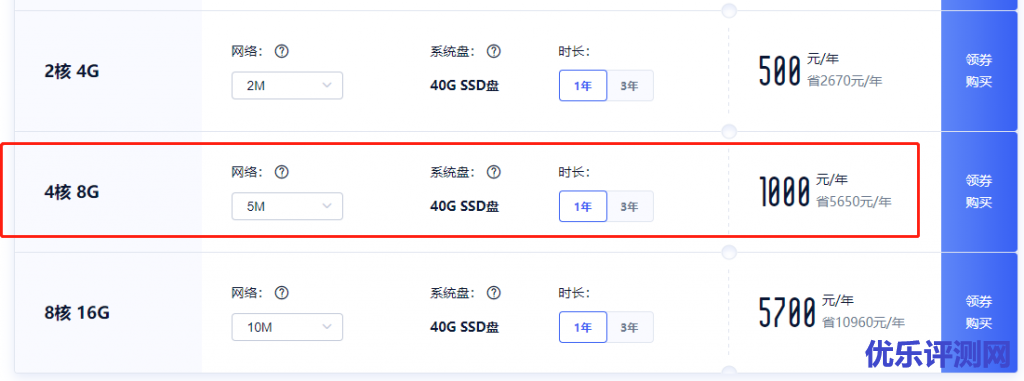Click network help icon in 4核 8G row
The width and height of the screenshot is (1024, 381).
[281, 172]
